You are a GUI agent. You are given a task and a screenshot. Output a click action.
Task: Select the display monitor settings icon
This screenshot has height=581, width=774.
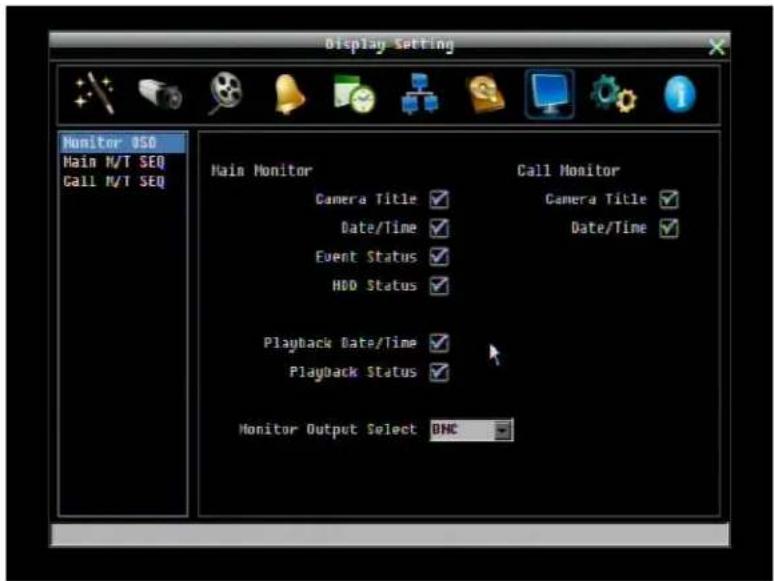[x=549, y=94]
